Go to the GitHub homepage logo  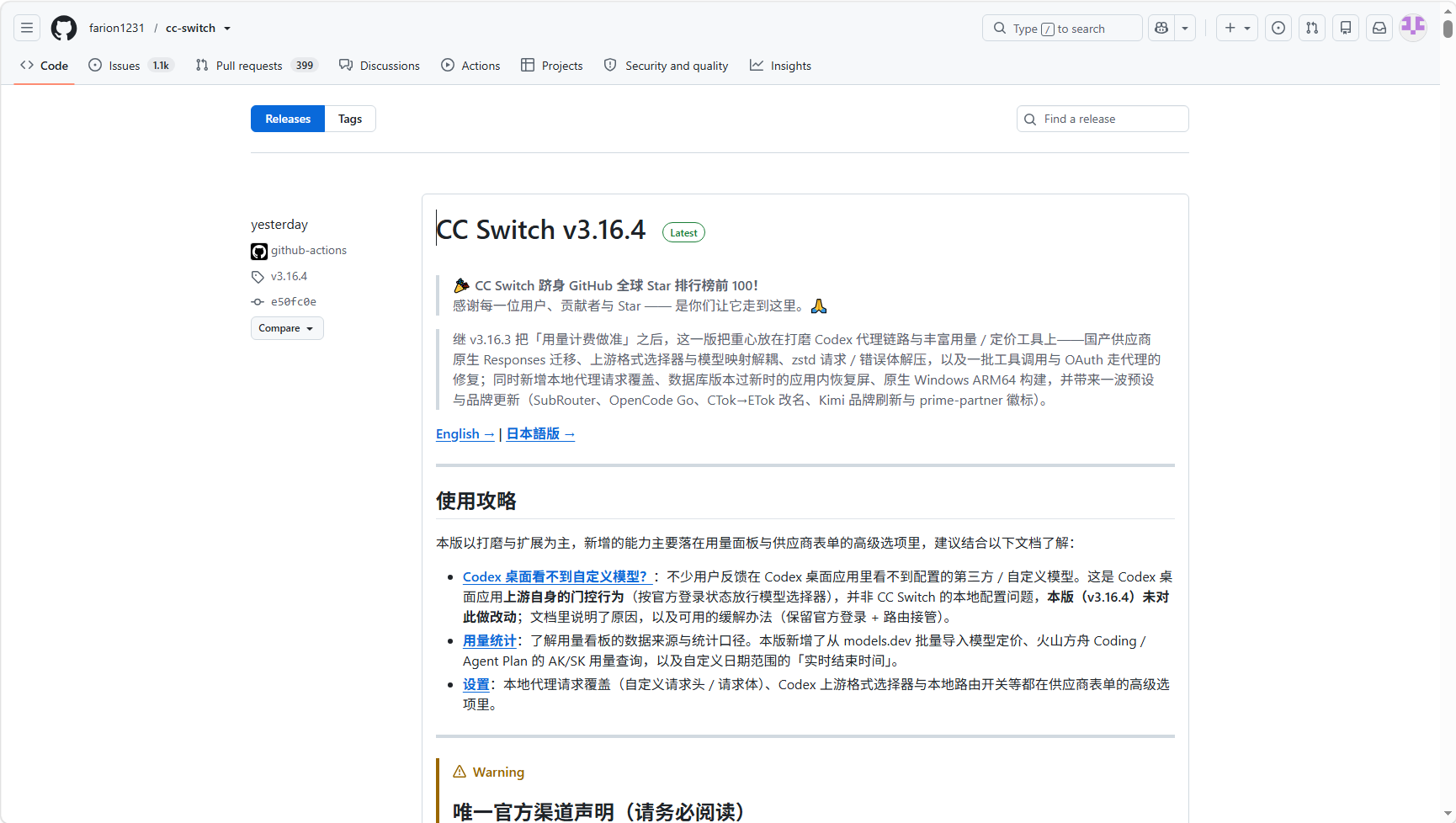pos(64,28)
